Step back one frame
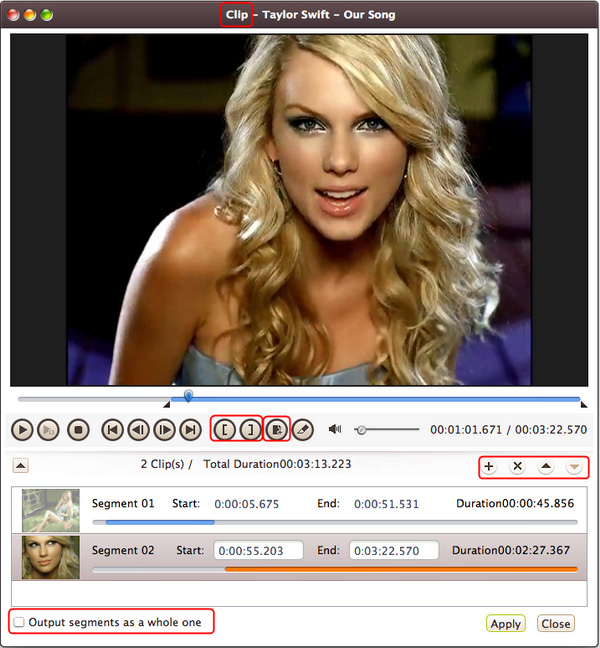 point(139,429)
